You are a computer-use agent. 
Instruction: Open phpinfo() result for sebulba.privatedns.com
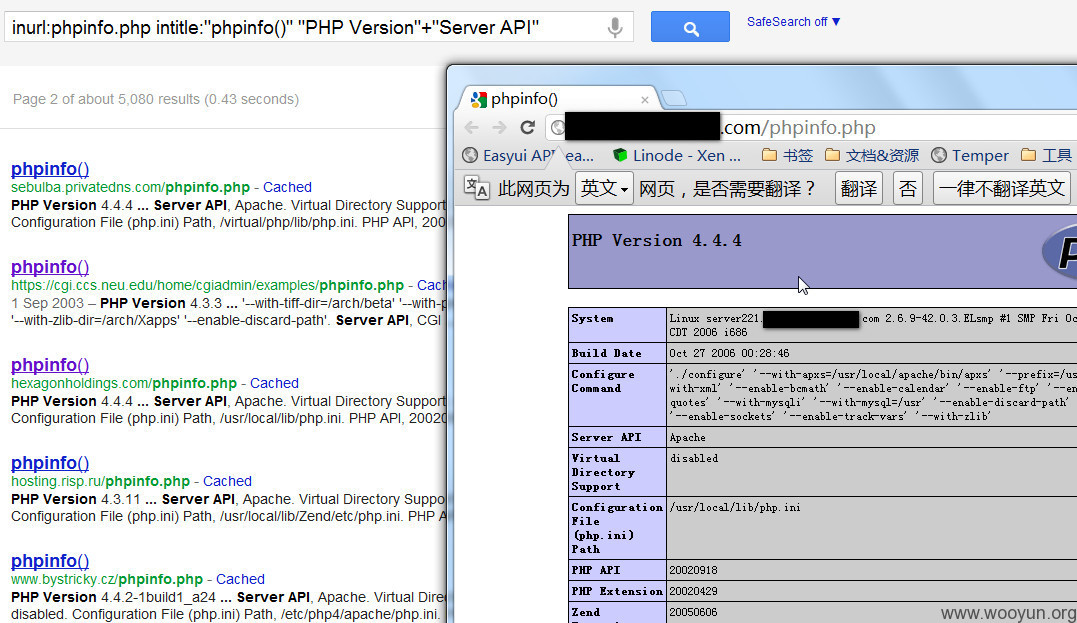coord(50,169)
